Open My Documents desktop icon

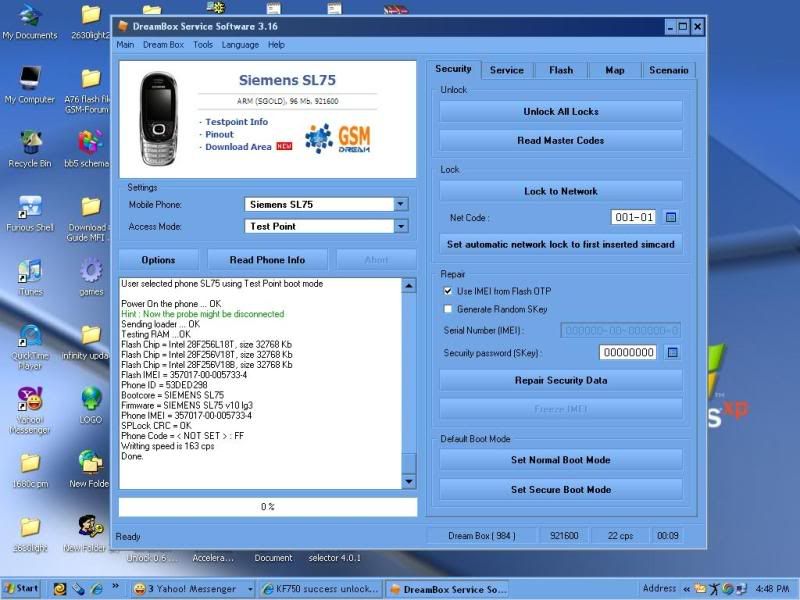tap(30, 22)
